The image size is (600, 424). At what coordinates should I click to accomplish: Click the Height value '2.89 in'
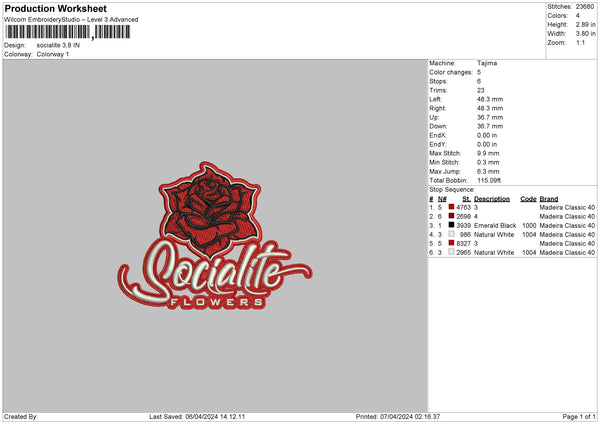click(x=585, y=24)
